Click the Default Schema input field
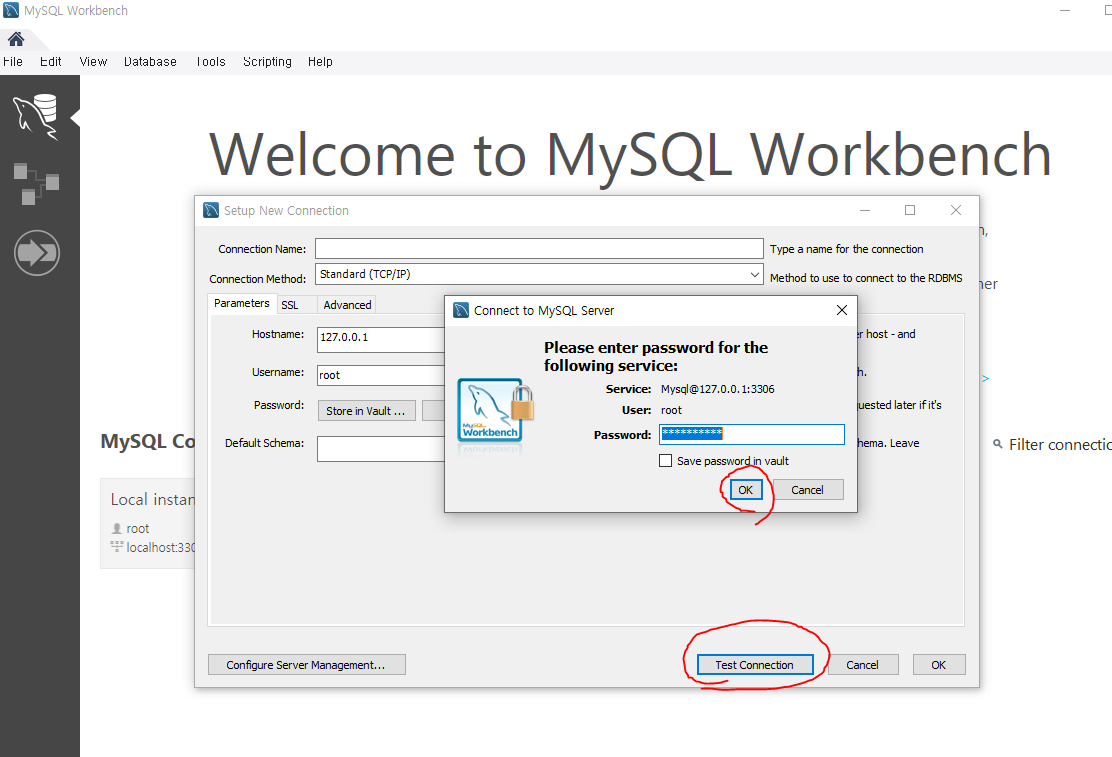 click(x=381, y=448)
